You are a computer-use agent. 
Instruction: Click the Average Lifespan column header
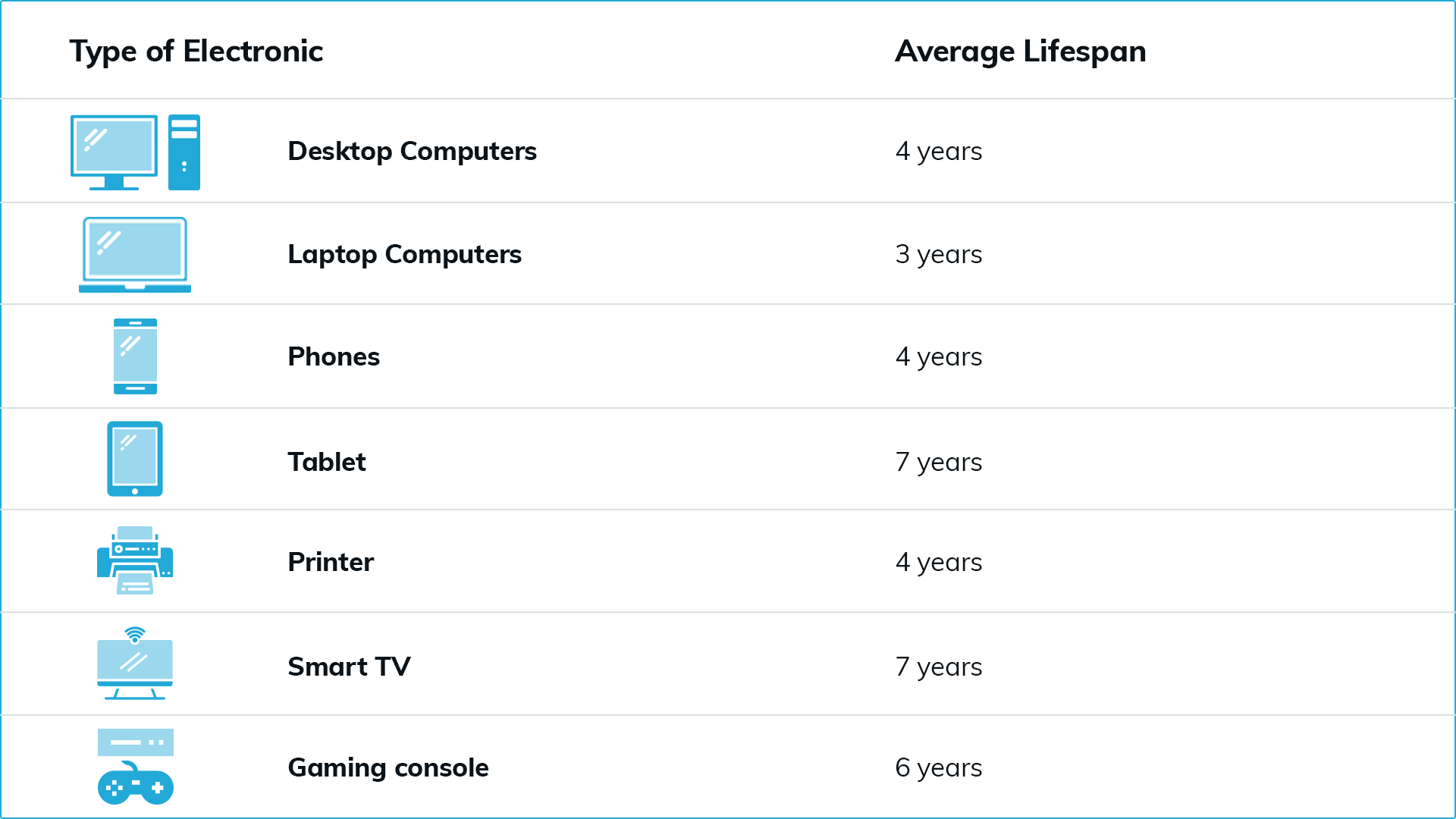[x=1021, y=52]
